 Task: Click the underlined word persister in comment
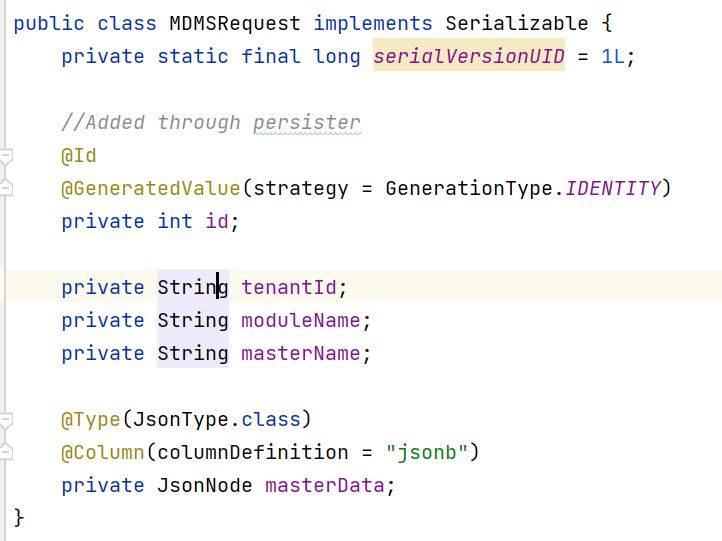pos(306,123)
